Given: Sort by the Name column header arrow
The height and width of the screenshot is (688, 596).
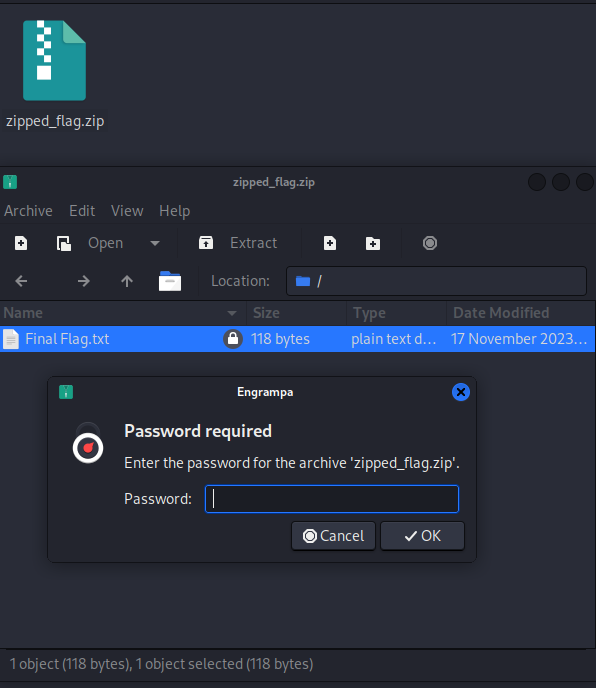Looking at the screenshot, I should [x=232, y=313].
